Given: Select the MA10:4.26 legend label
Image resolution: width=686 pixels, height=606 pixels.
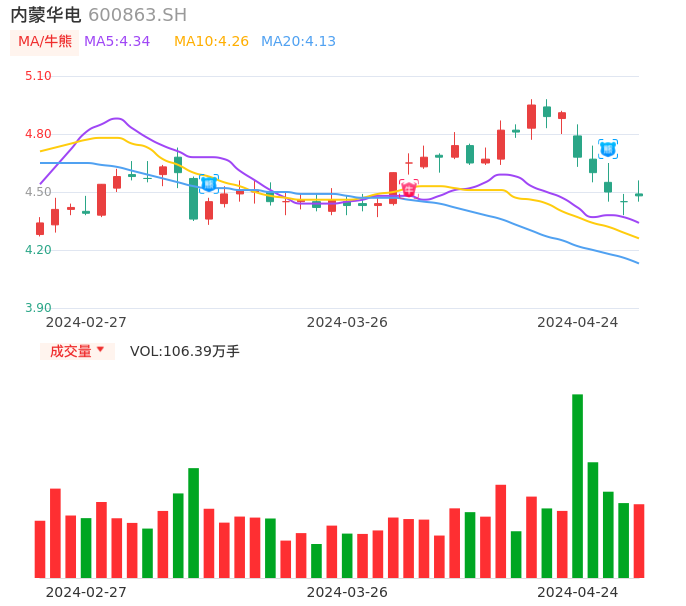Looking at the screenshot, I should [x=211, y=42].
